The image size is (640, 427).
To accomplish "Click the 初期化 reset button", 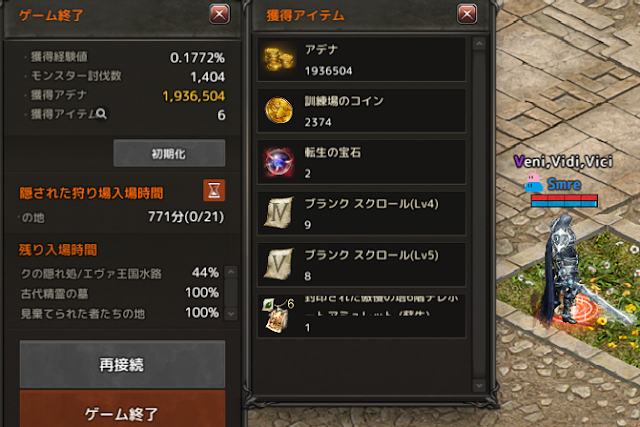I will (x=169, y=153).
